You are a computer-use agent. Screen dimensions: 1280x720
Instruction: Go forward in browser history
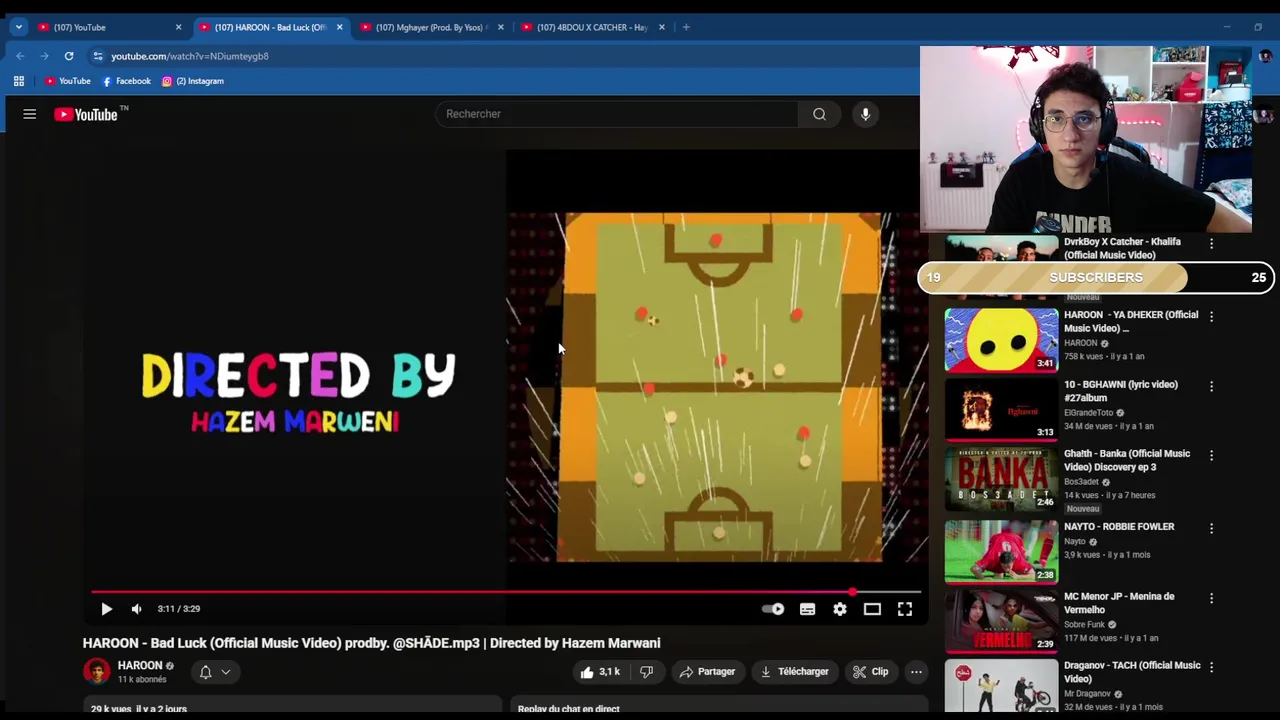click(44, 56)
